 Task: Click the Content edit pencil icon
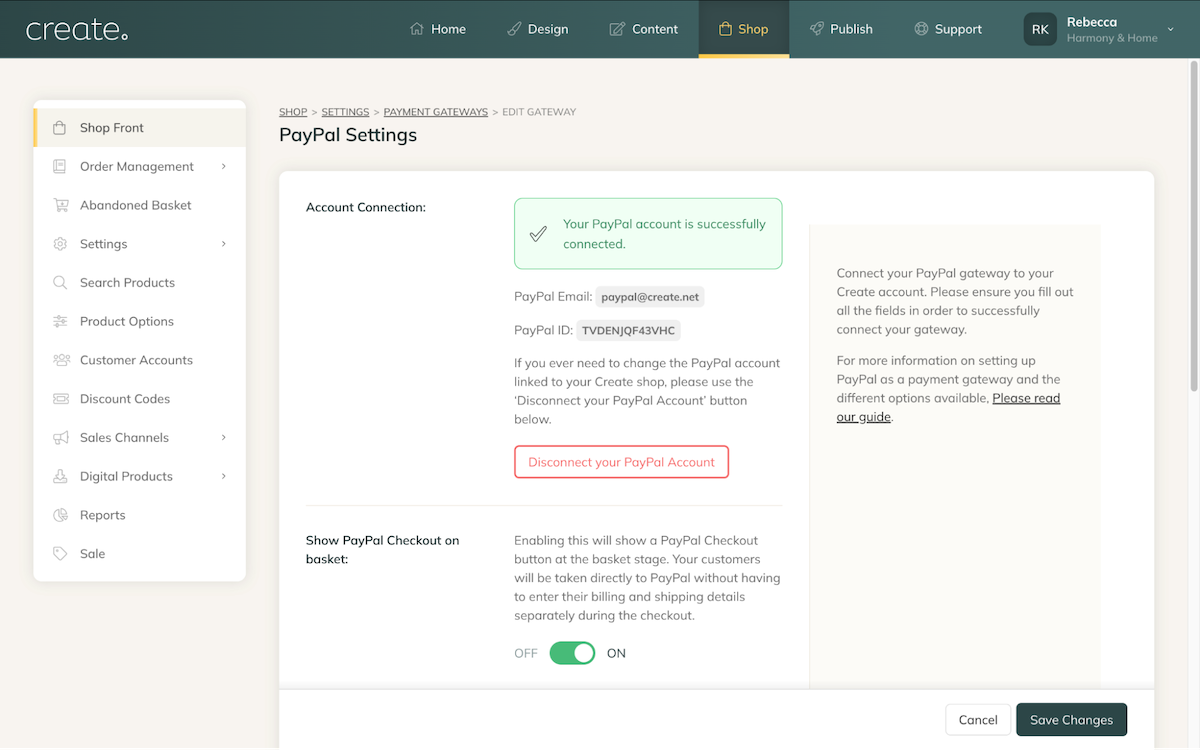click(x=617, y=29)
